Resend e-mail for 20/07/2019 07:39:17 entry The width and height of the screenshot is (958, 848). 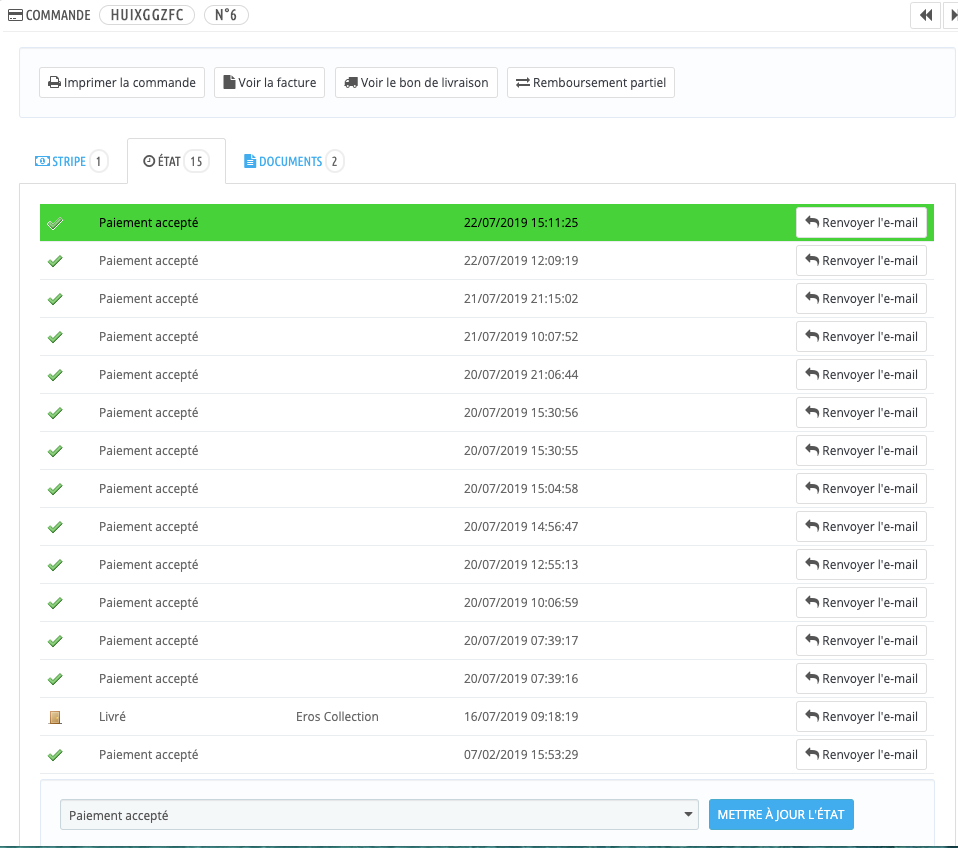861,640
